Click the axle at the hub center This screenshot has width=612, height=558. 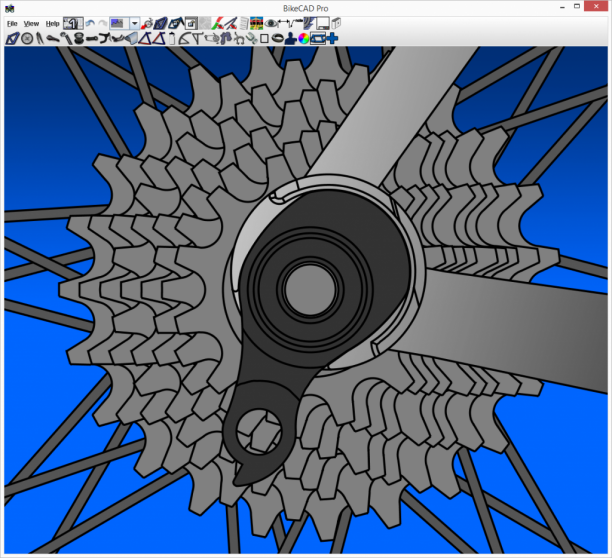pos(310,290)
